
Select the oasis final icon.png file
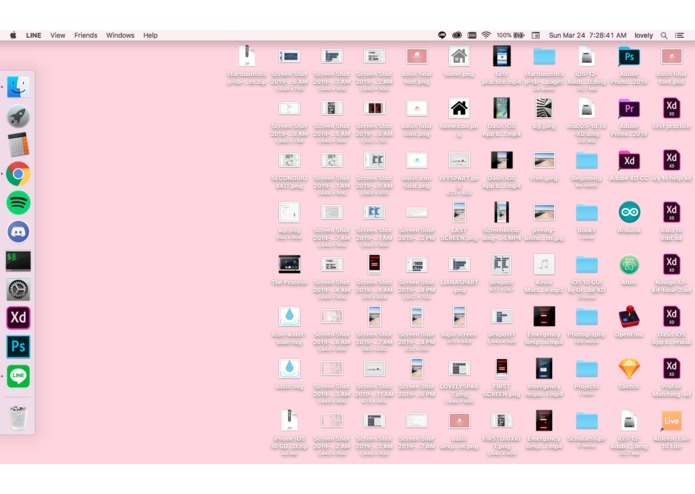417,108
